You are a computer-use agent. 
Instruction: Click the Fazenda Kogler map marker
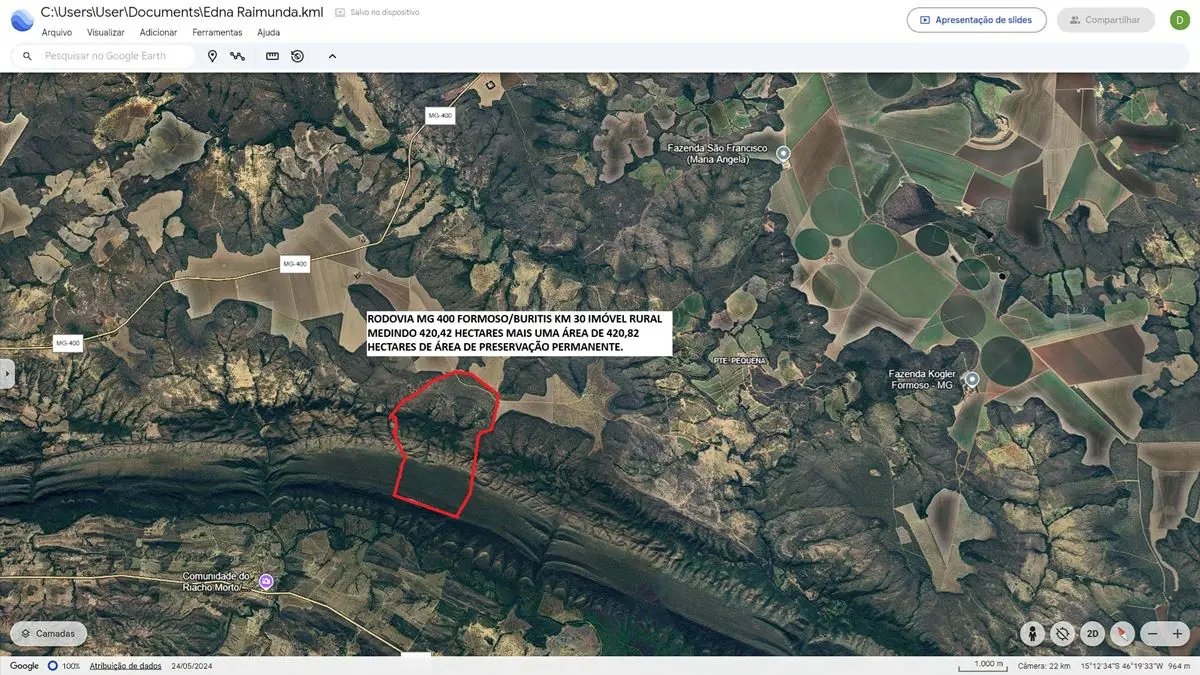pos(971,379)
